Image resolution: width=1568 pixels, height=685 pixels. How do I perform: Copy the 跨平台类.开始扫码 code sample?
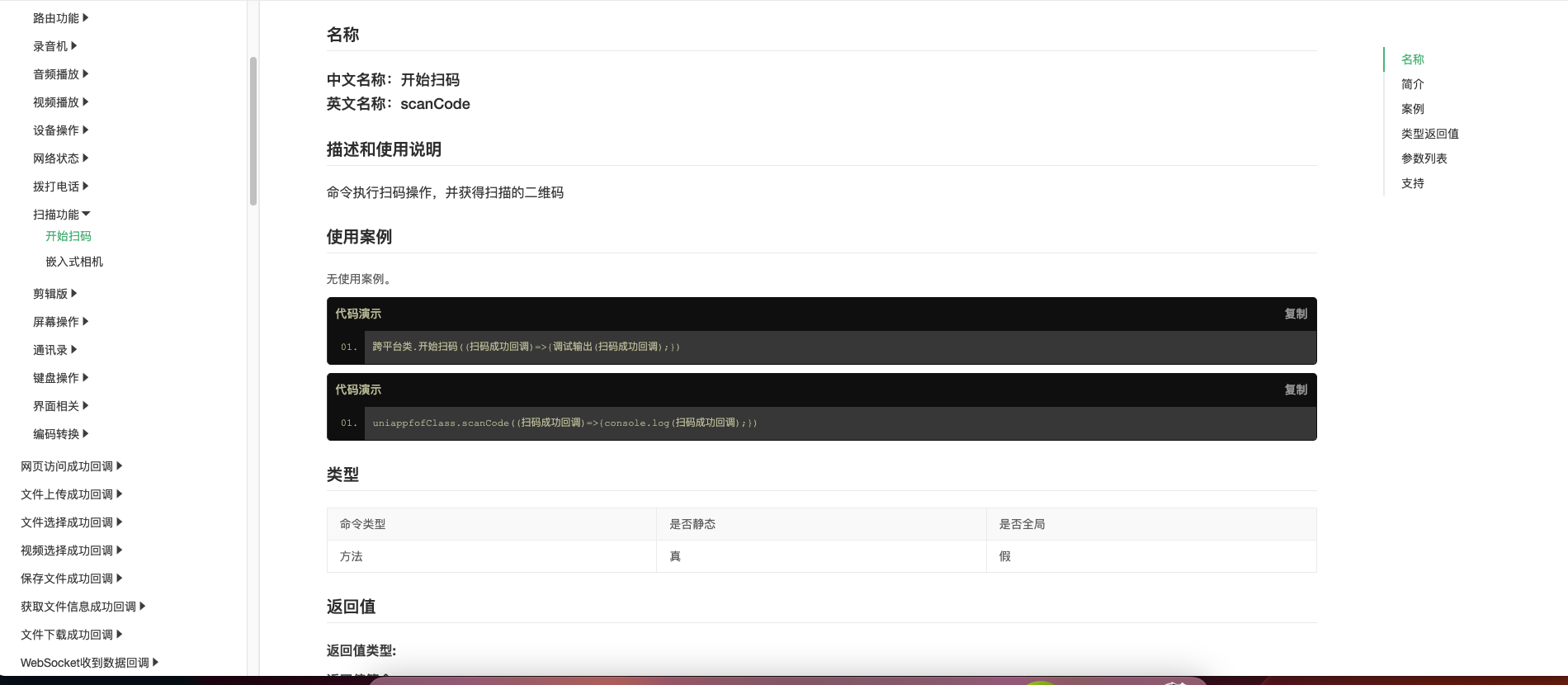click(x=1296, y=314)
